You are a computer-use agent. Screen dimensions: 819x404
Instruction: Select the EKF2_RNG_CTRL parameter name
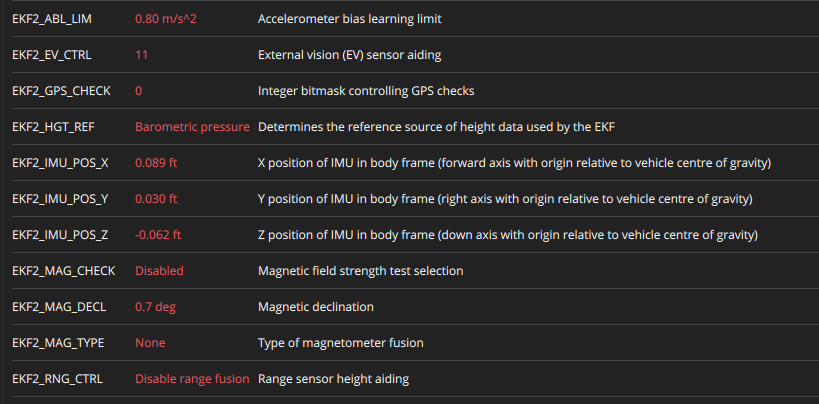click(57, 379)
